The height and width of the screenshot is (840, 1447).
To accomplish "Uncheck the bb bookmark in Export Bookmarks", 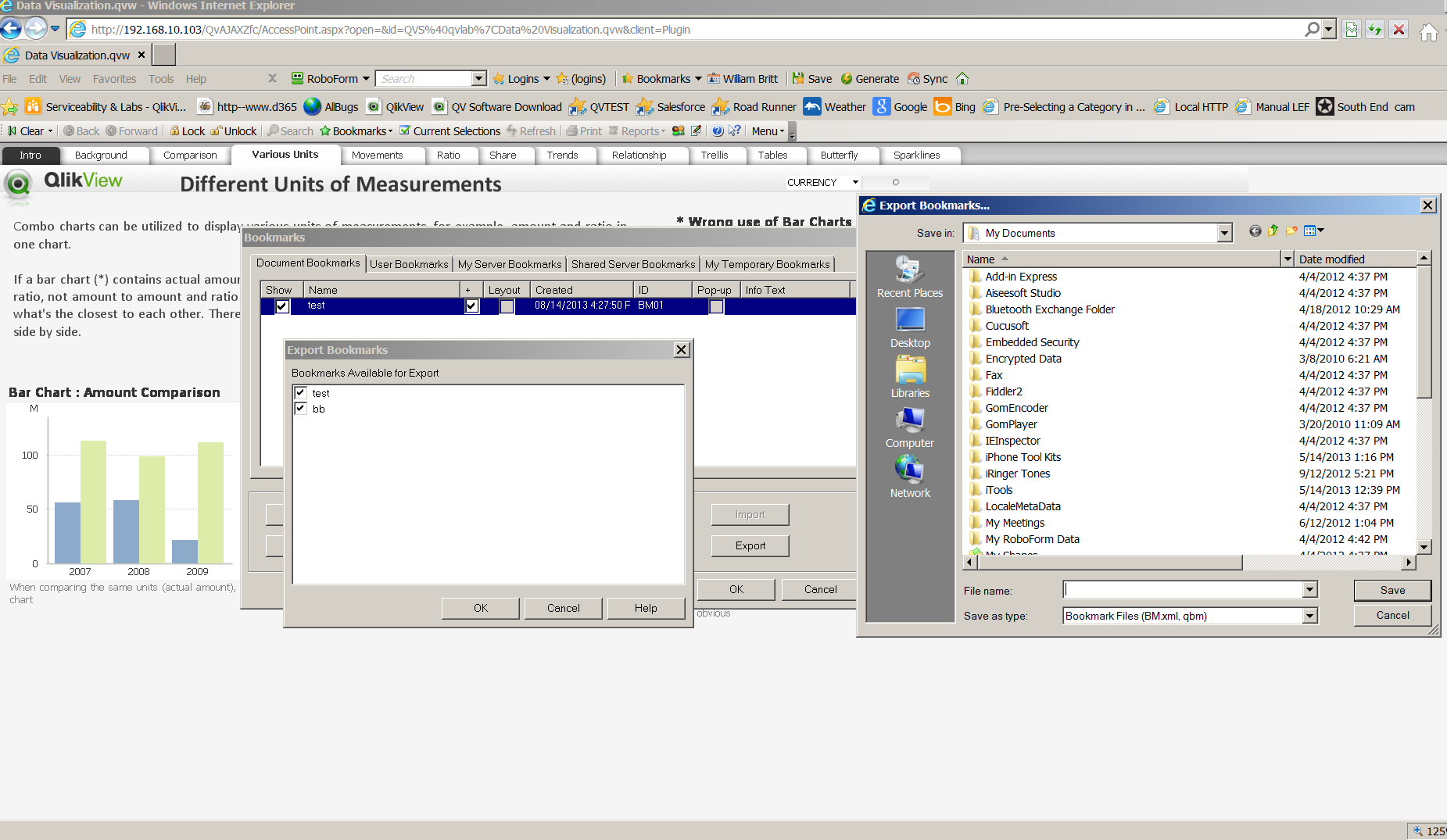I will click(301, 408).
